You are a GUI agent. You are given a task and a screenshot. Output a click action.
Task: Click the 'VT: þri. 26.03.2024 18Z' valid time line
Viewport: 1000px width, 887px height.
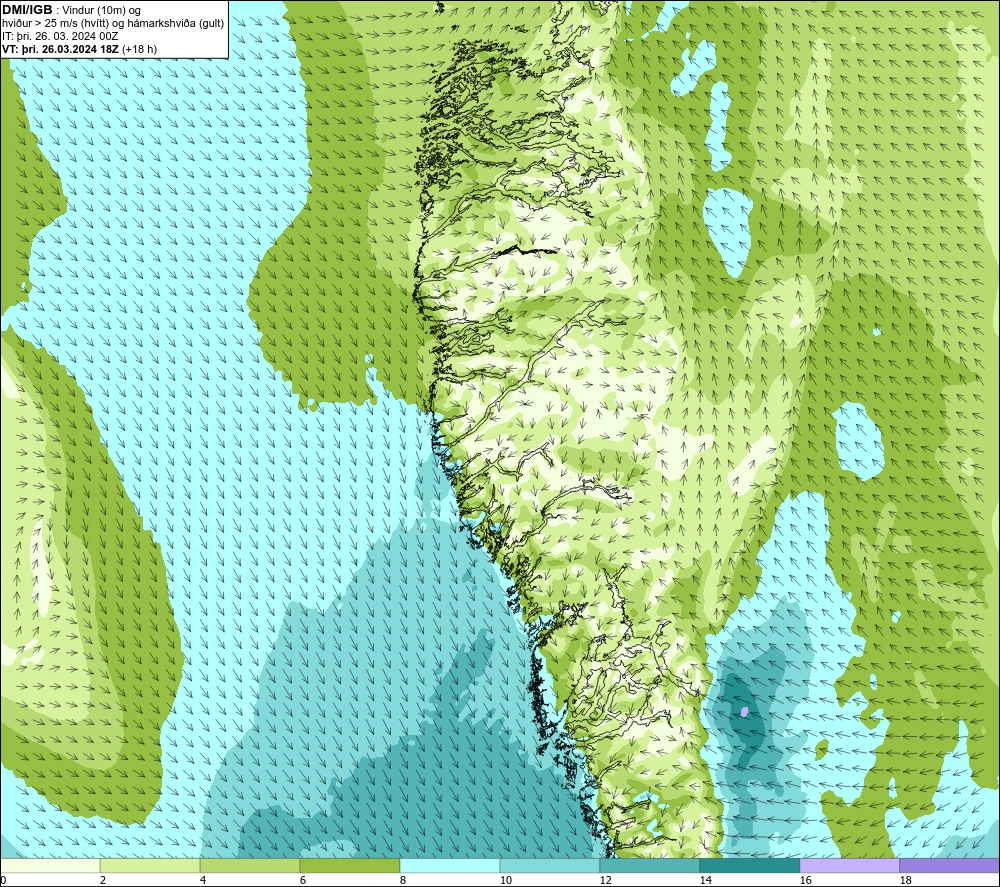[80, 48]
